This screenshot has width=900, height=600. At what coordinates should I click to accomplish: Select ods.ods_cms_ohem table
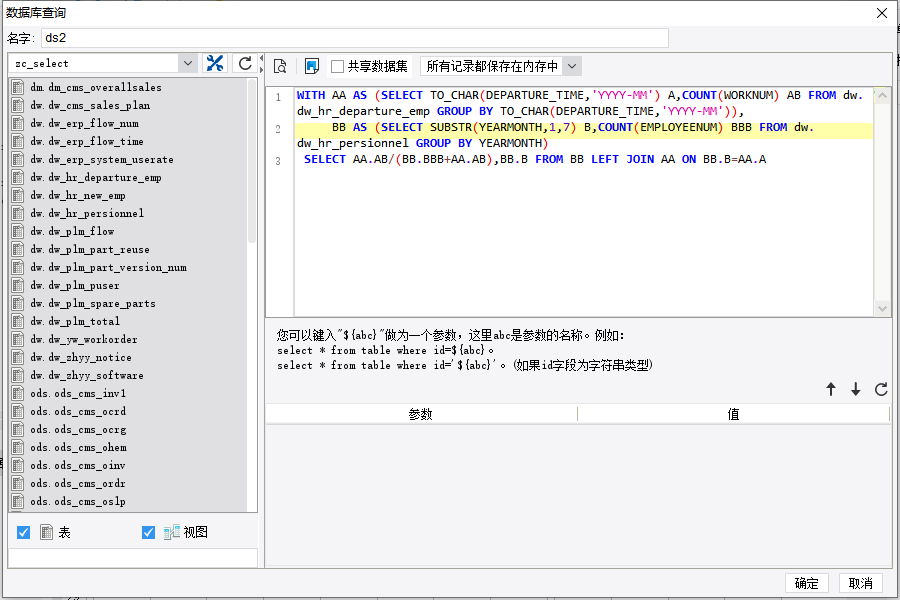[78, 447]
